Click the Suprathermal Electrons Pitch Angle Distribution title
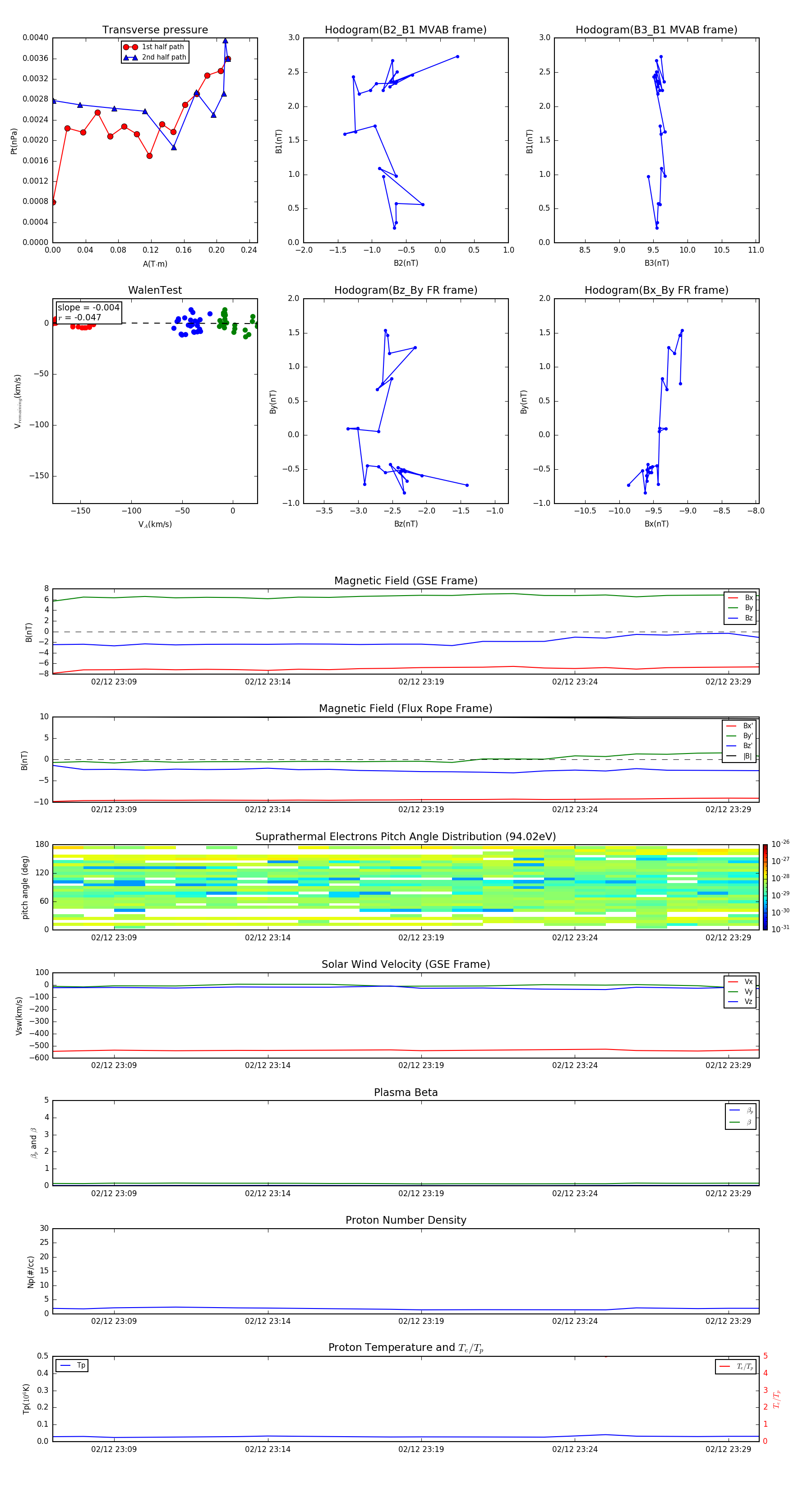 coord(406,837)
